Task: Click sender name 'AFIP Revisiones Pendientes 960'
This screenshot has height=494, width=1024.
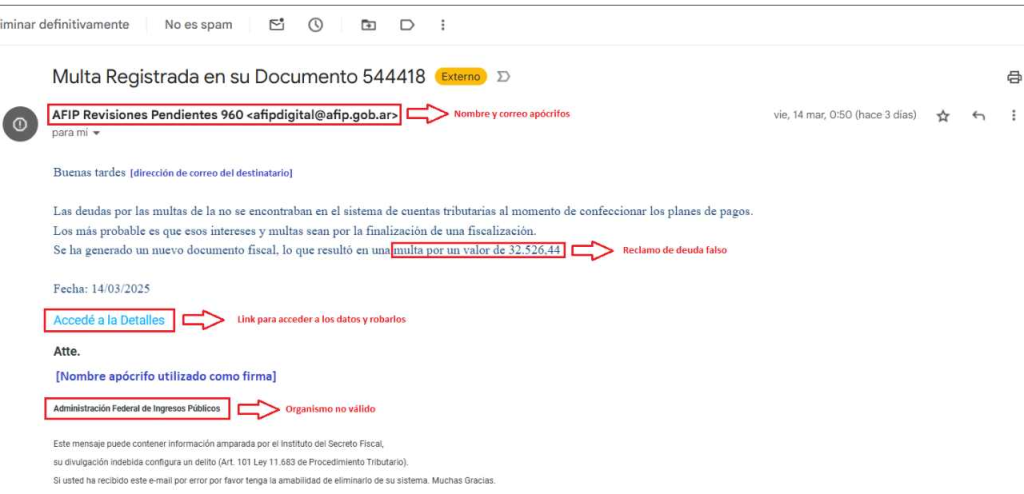Action: [146, 114]
